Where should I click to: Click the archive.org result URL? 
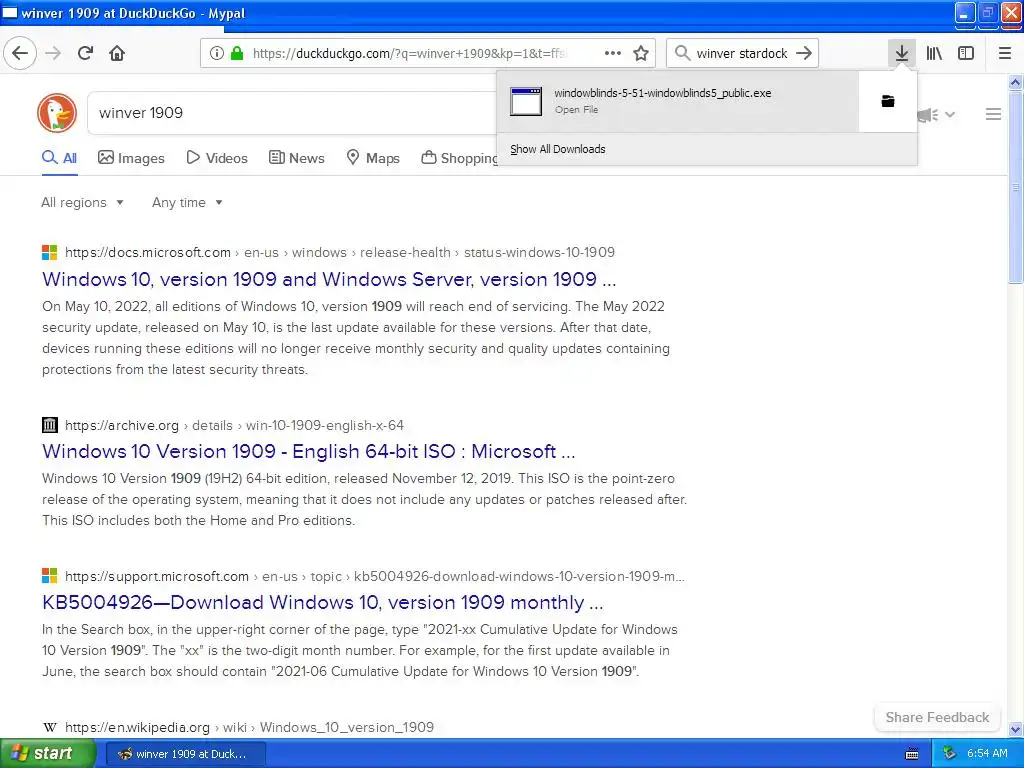[x=234, y=425]
